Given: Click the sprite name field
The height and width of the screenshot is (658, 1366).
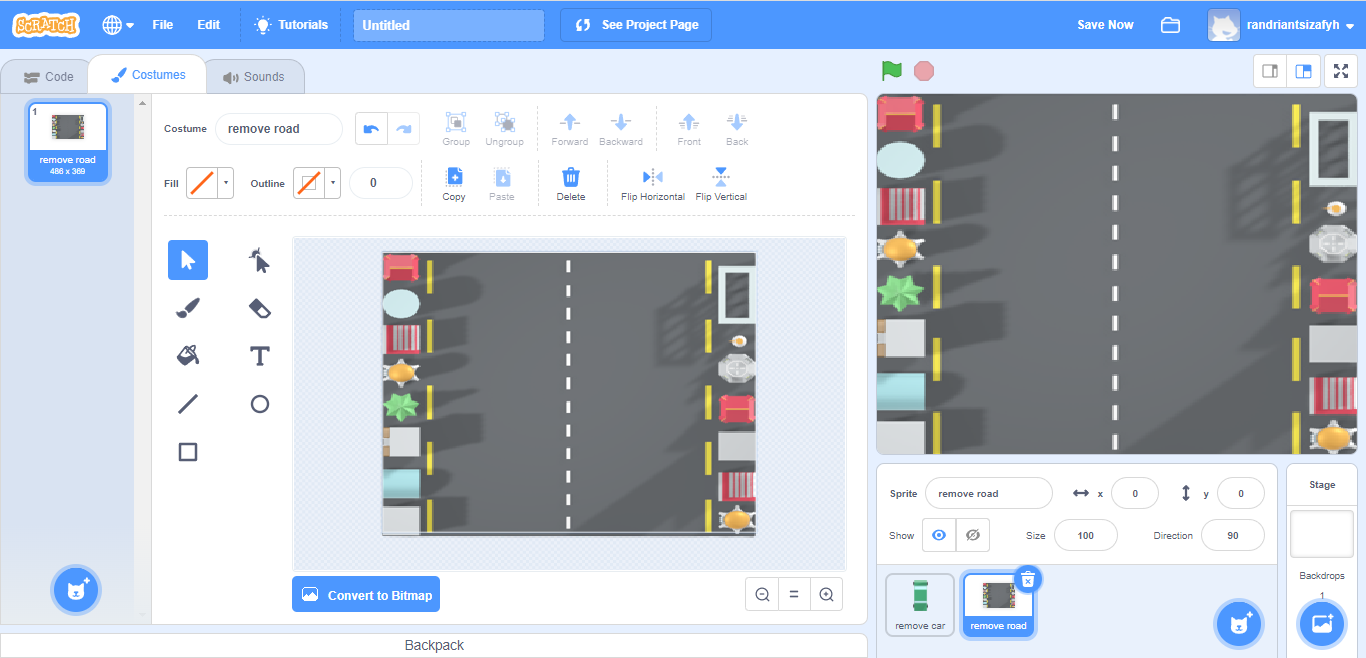Looking at the screenshot, I should (988, 493).
